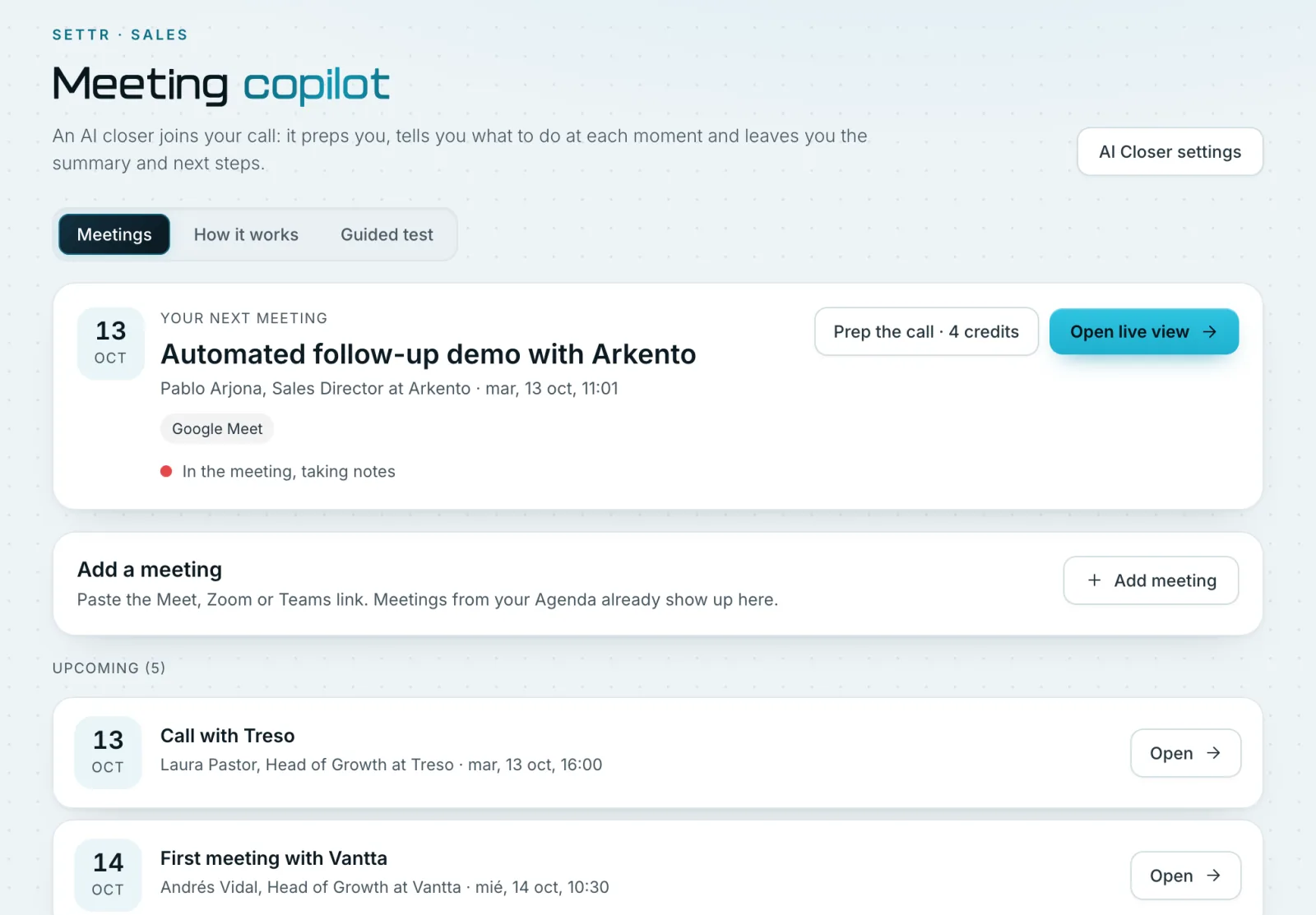The height and width of the screenshot is (915, 1316).
Task: Select the 14 Oct date badge for Vantta meeting
Action: tap(108, 876)
